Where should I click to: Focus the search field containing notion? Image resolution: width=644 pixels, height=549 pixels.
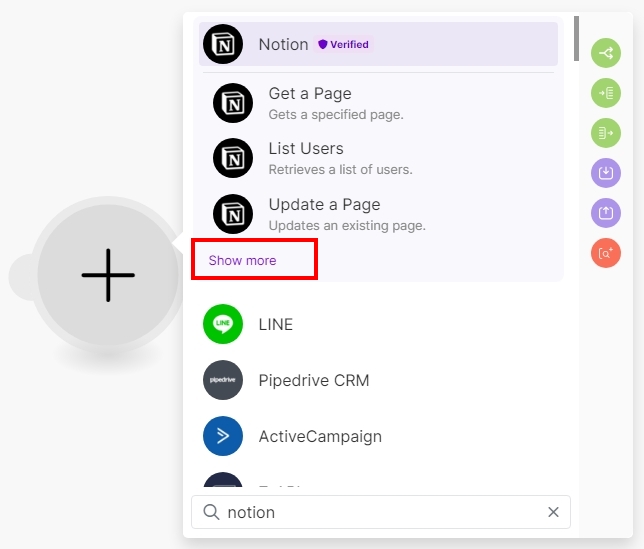coord(380,512)
